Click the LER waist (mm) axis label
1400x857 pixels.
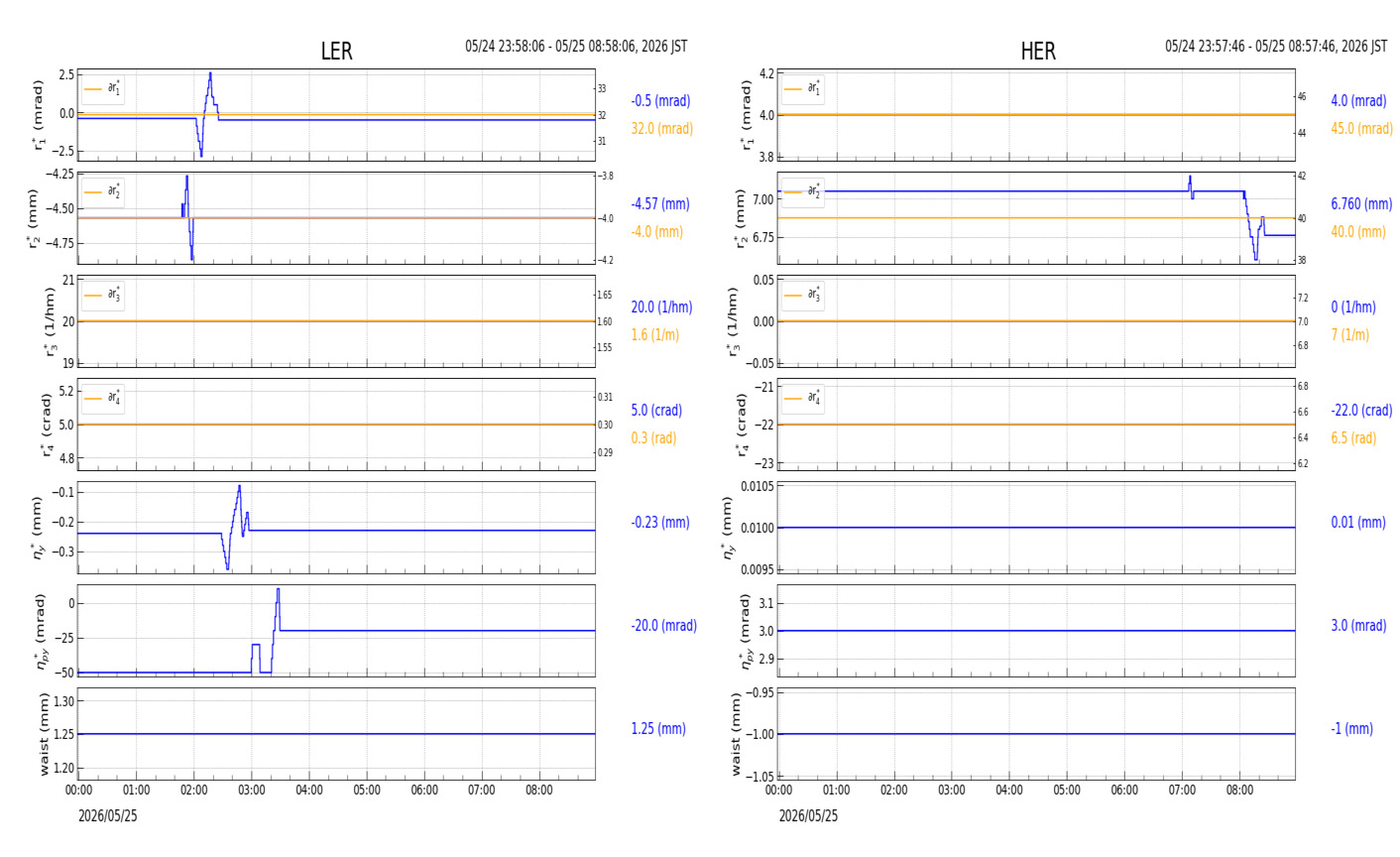[43, 734]
